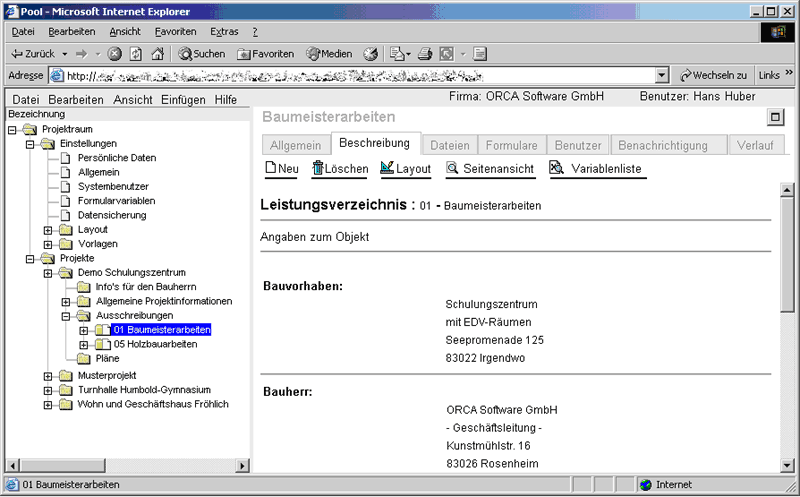Open the Medien toolbar button

tap(329, 54)
